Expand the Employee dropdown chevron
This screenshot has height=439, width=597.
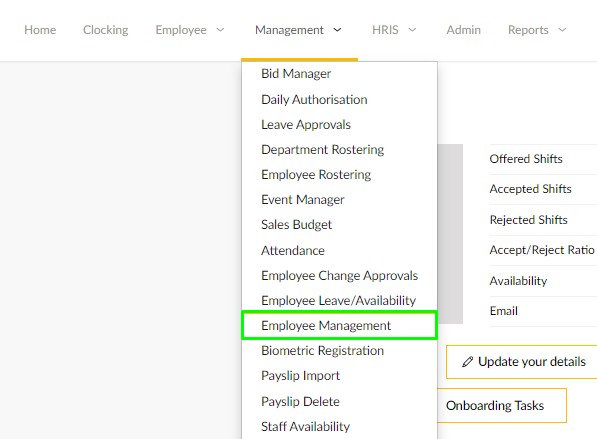click(x=220, y=30)
